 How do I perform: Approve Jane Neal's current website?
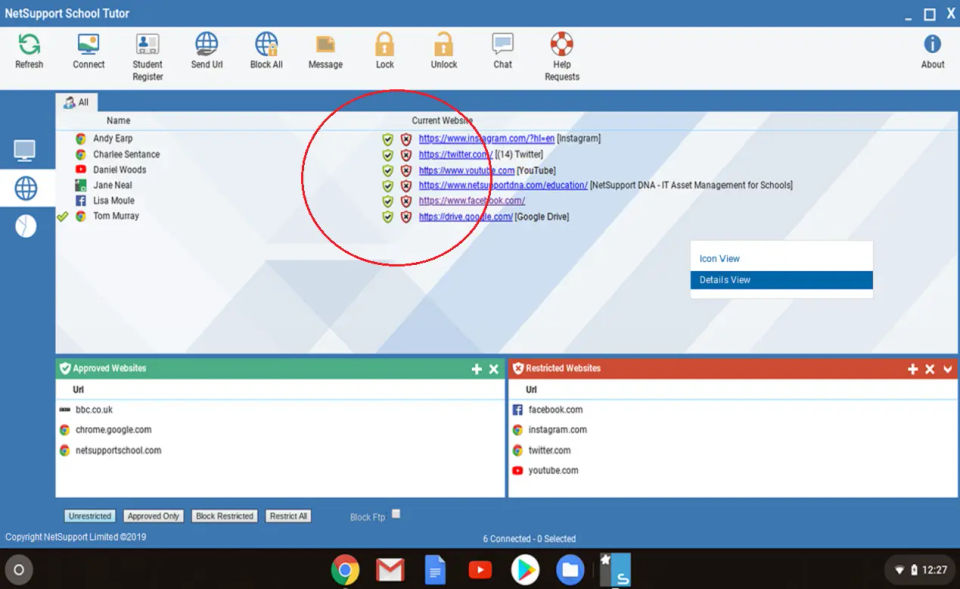pyautogui.click(x=388, y=186)
